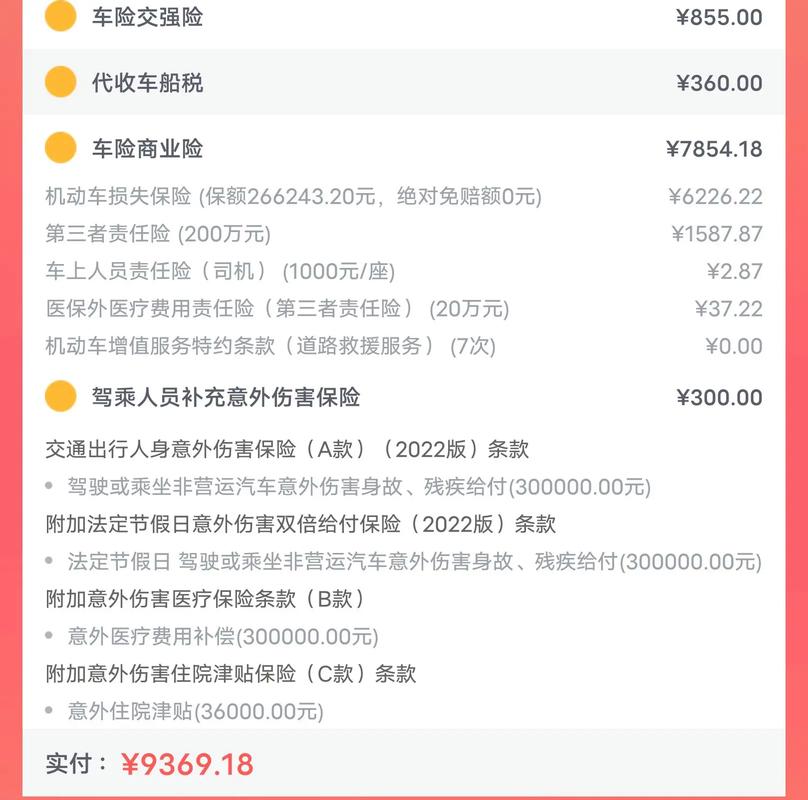Click the orange icon beside 代收车船税
The width and height of the screenshot is (808, 800).
(x=60, y=80)
